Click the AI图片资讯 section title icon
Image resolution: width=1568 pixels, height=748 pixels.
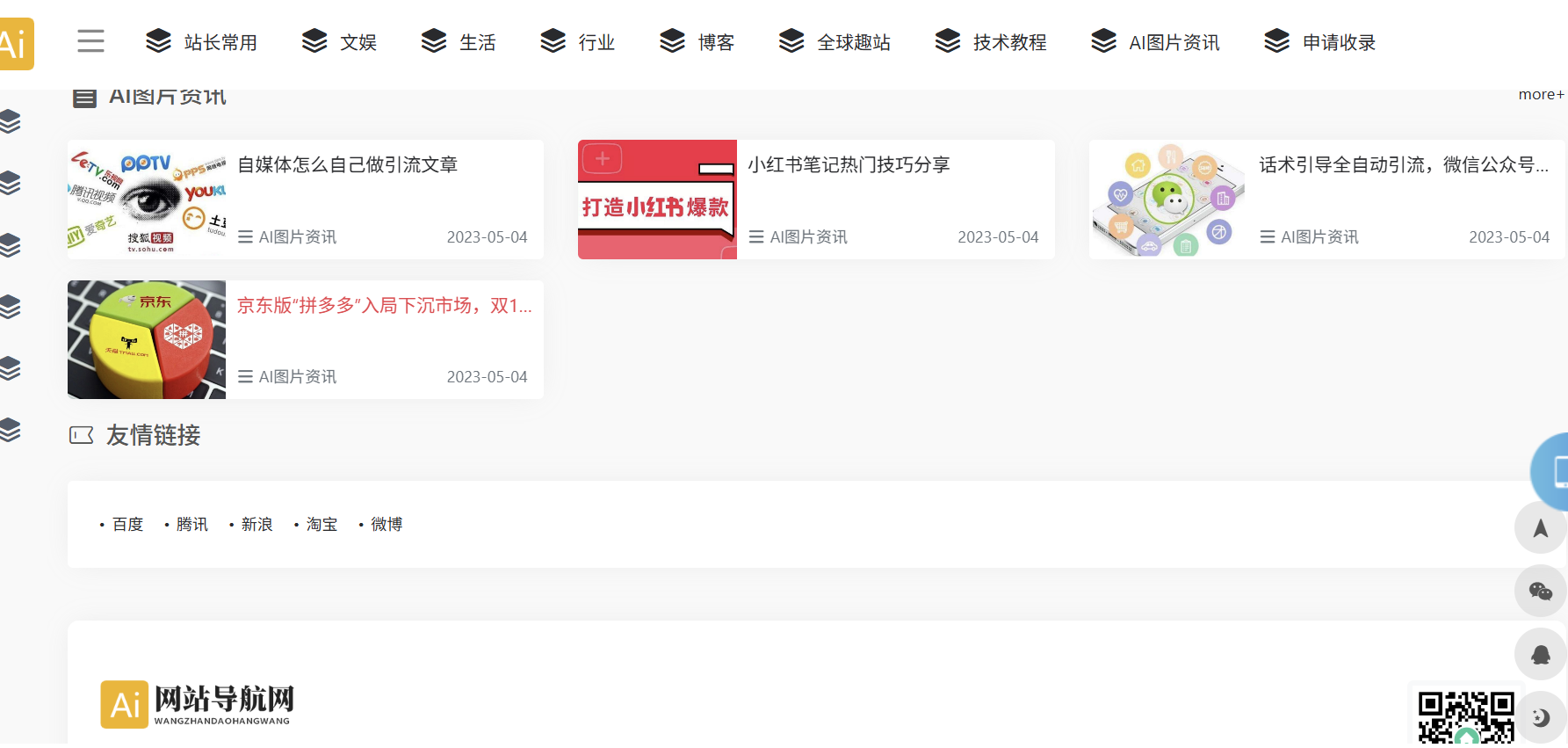pos(84,97)
